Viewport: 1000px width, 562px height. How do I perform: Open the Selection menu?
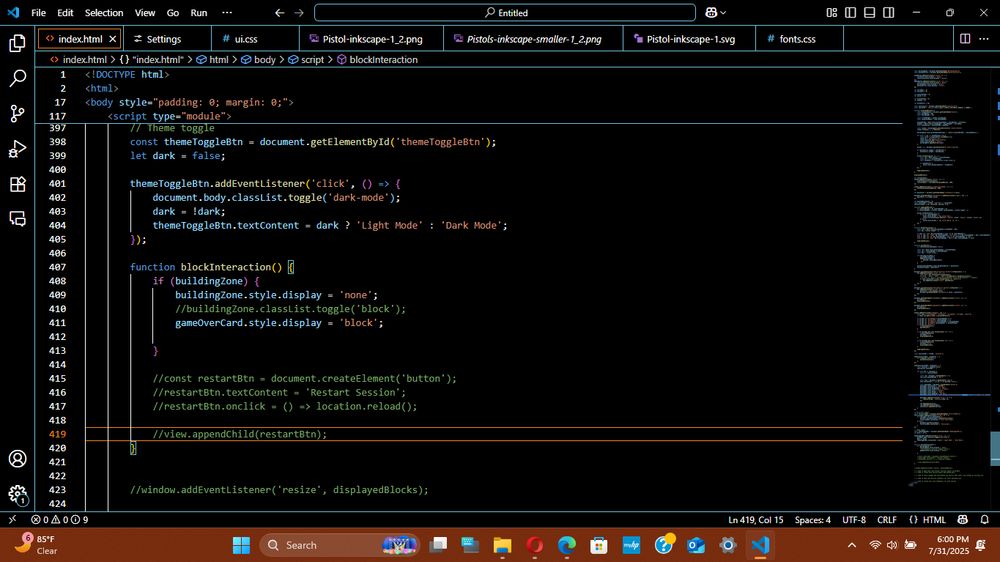click(104, 13)
